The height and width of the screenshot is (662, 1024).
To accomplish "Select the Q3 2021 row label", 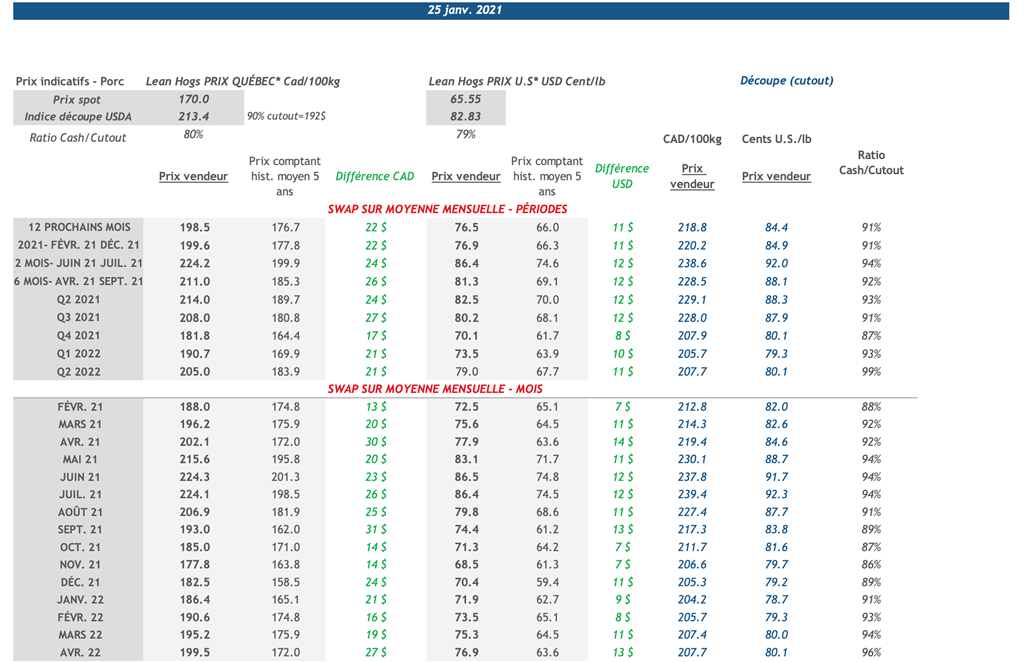I will [80, 317].
